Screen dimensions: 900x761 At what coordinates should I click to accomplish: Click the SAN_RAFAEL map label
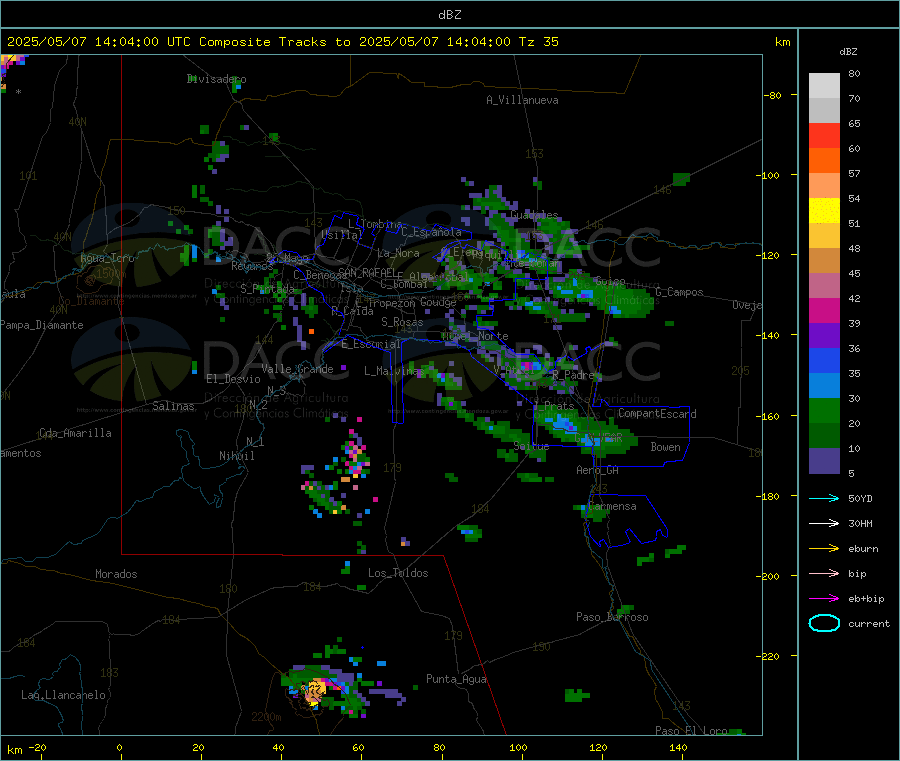[365, 271]
